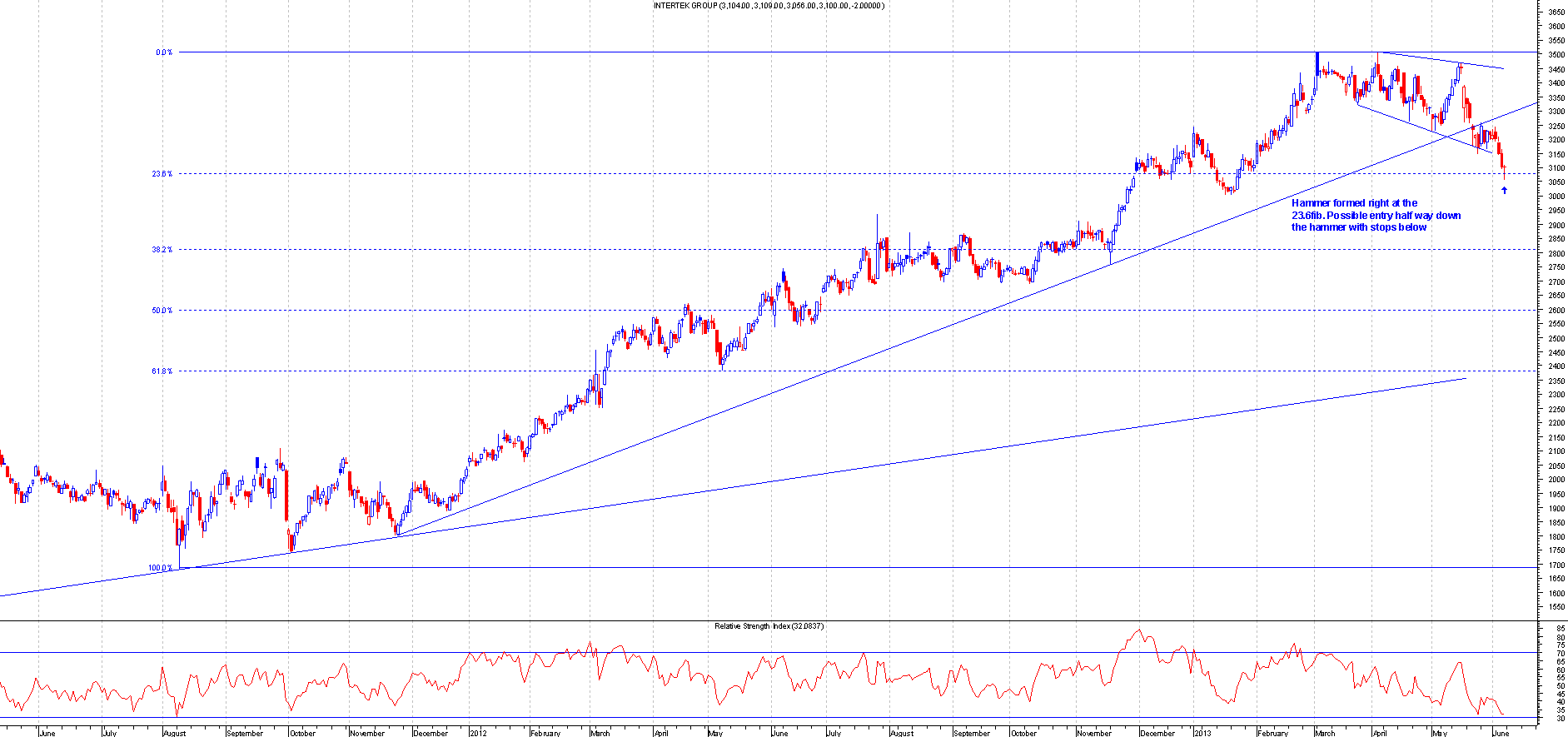Click the 2012 label on the time axis
Viewport: 1568px width, 737px height.
[478, 733]
